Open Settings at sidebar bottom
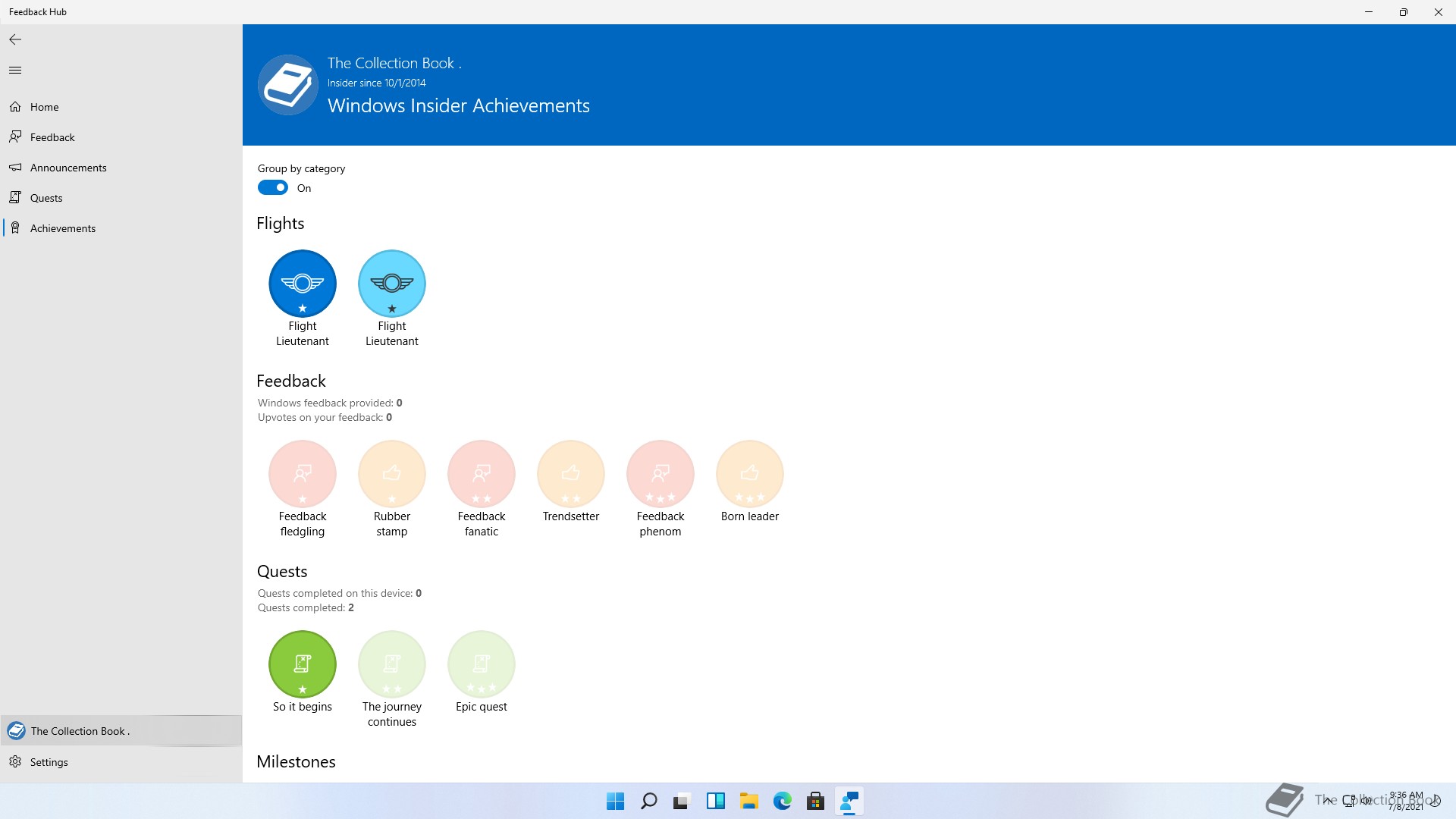The height and width of the screenshot is (819, 1456). [x=49, y=762]
